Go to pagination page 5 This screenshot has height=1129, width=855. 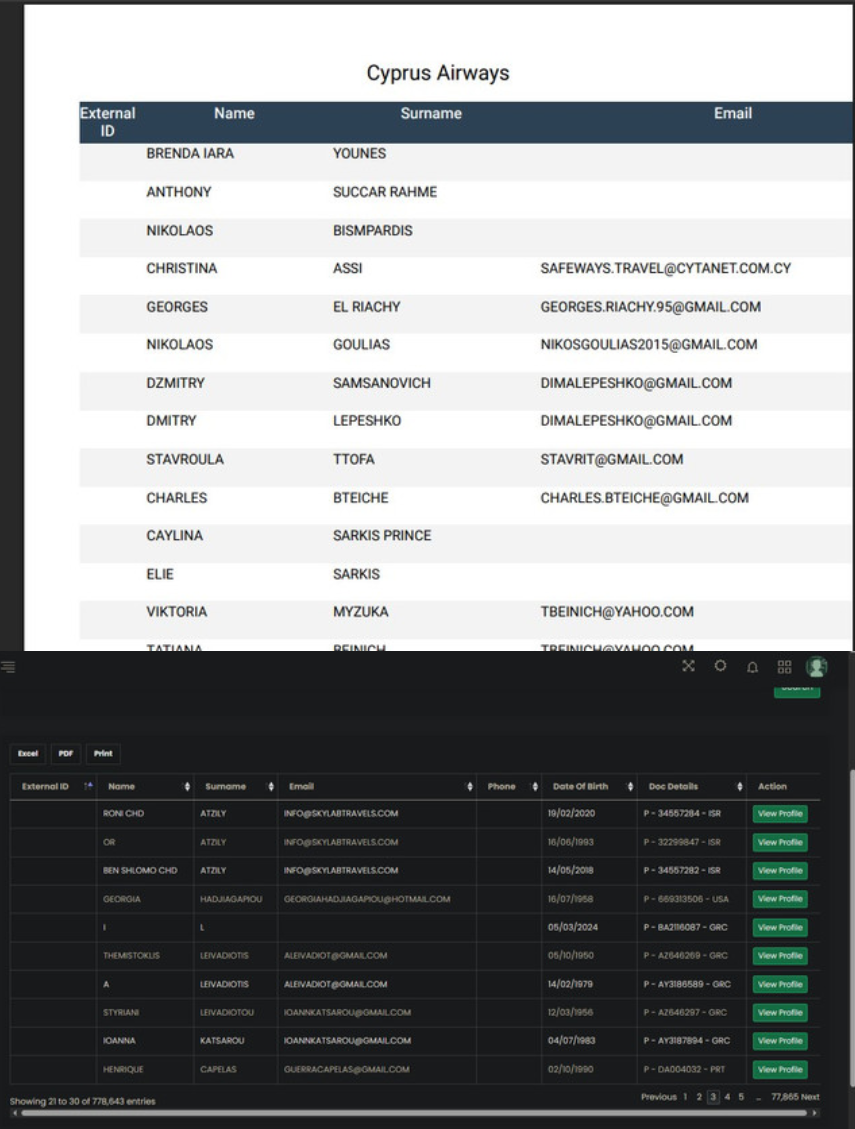point(740,1097)
